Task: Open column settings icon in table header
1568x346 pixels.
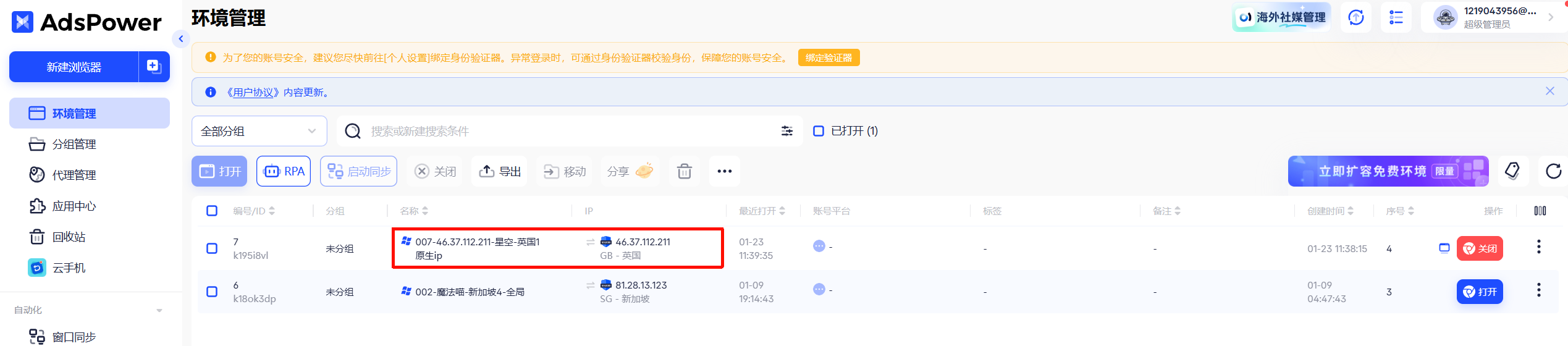Action: [x=1540, y=211]
